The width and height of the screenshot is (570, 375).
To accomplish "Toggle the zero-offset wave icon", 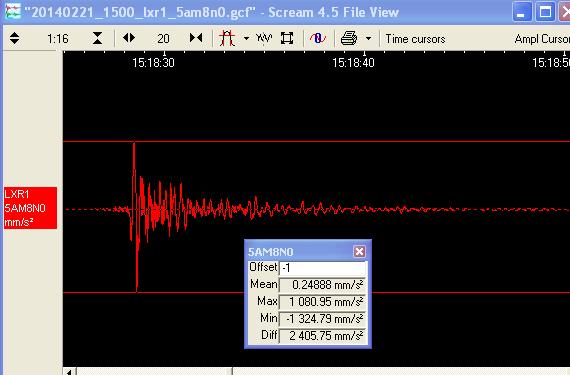I will coord(318,38).
